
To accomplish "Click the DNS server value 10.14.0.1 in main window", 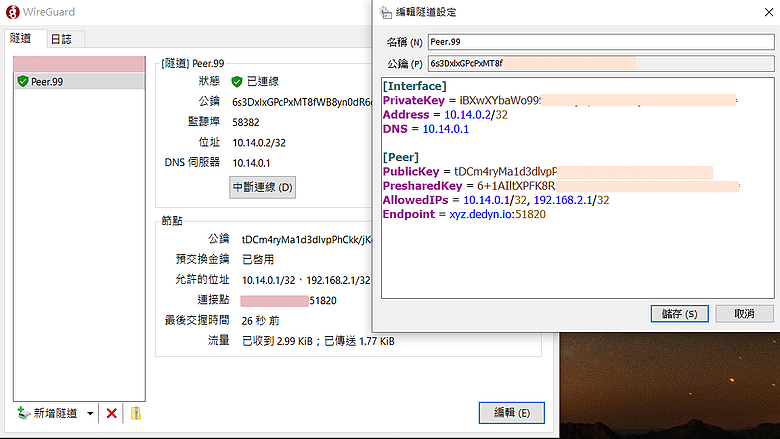I will [x=251, y=163].
